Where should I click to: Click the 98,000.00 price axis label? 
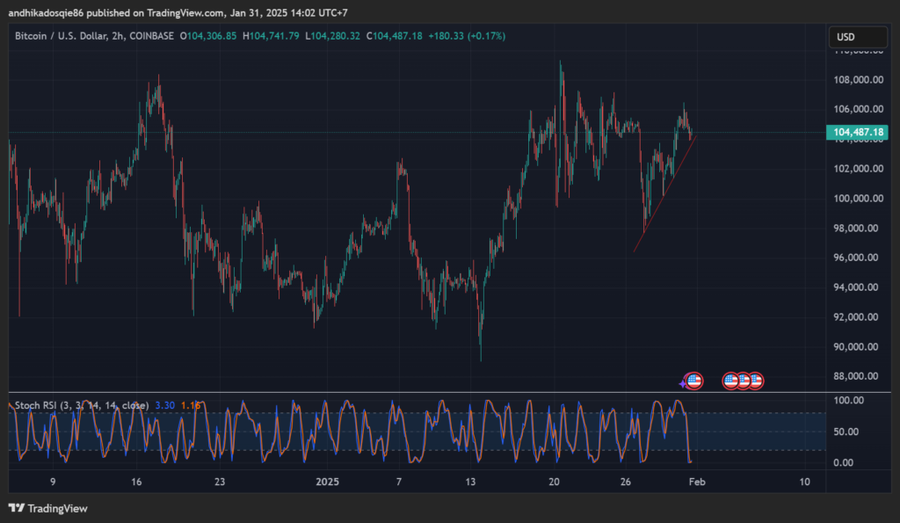point(856,228)
